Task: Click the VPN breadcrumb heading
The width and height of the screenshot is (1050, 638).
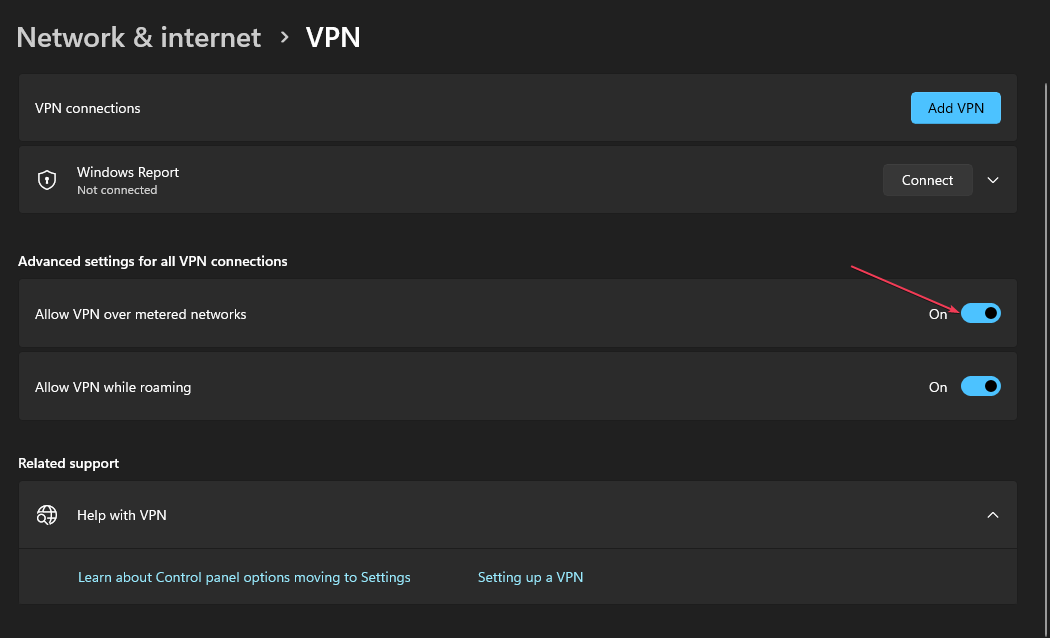Action: pos(333,37)
